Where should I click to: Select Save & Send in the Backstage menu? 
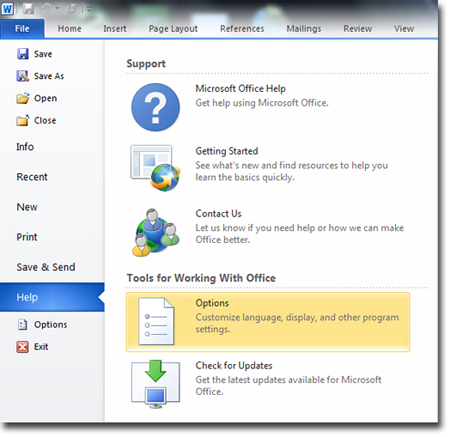point(46,267)
